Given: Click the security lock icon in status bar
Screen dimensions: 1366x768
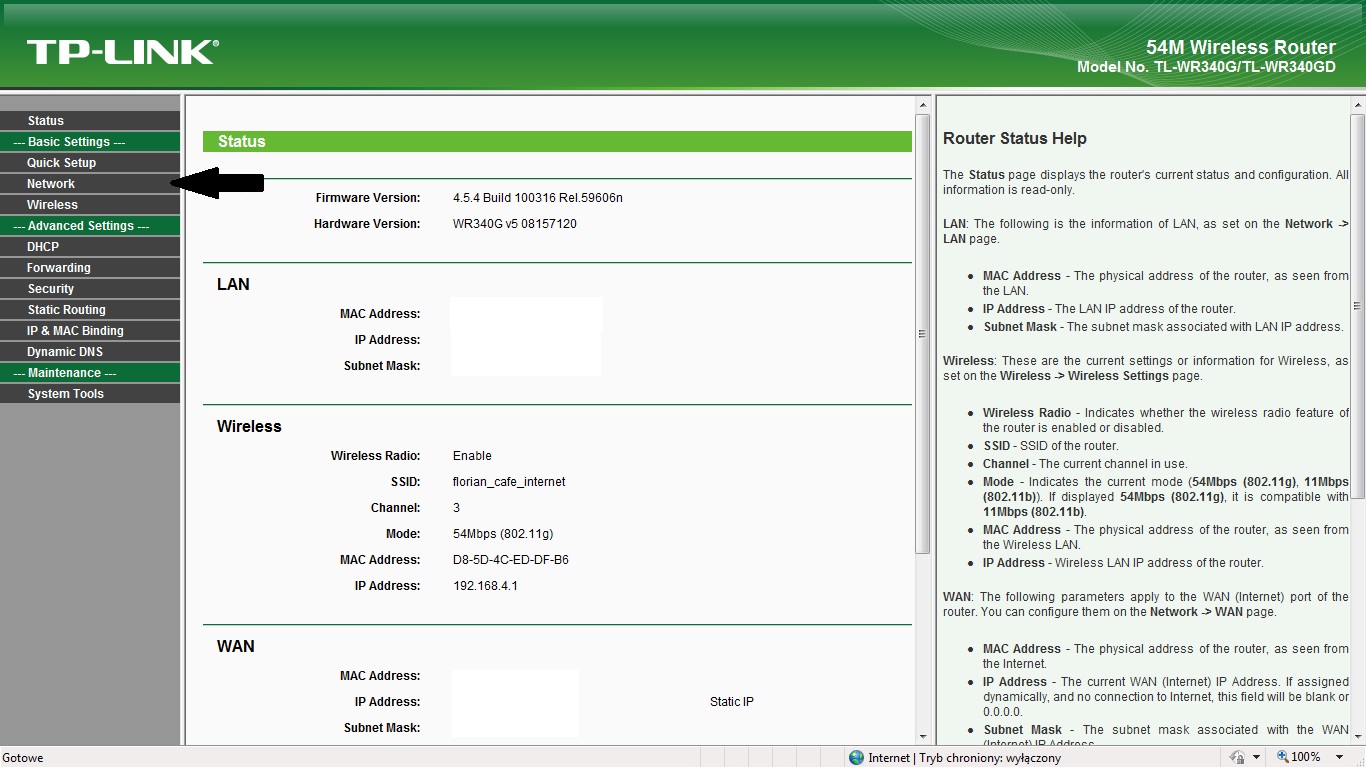Looking at the screenshot, I should pos(1237,758).
